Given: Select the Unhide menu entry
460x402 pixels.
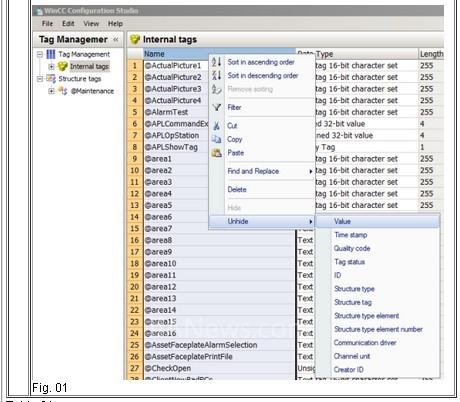Looking at the screenshot, I should (x=262, y=221).
